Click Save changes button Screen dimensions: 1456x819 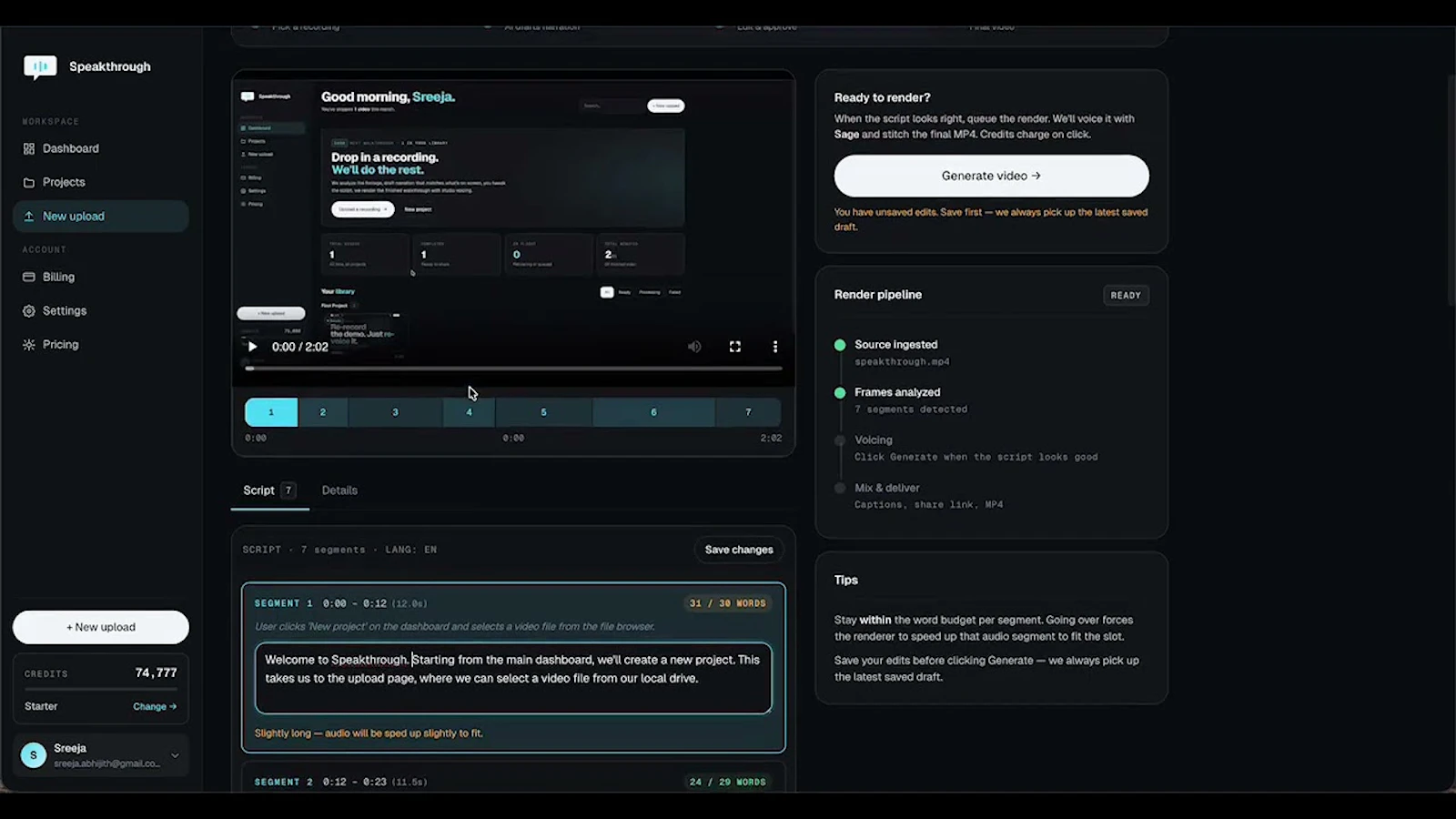click(739, 550)
